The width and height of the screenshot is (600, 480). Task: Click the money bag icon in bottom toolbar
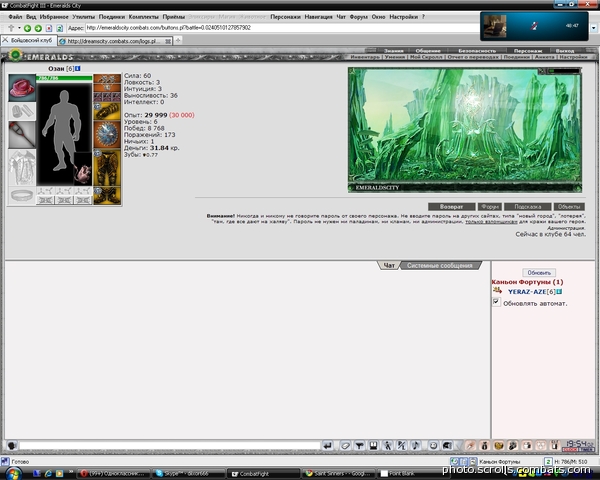[x=484, y=446]
